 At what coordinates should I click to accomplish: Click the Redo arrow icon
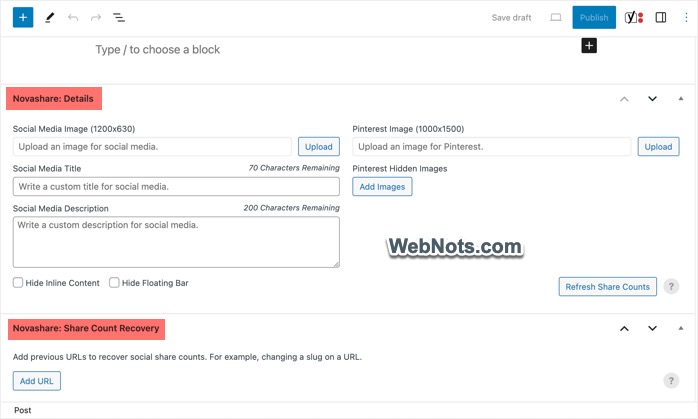[x=96, y=18]
